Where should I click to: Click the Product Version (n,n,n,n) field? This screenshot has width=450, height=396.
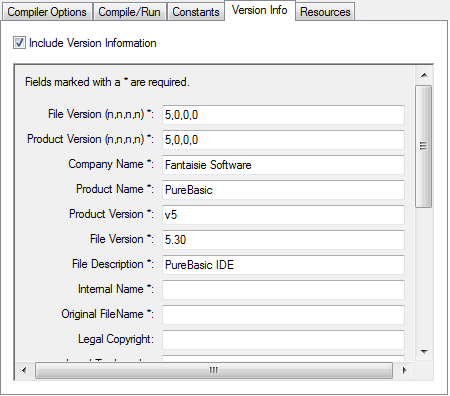coord(283,140)
